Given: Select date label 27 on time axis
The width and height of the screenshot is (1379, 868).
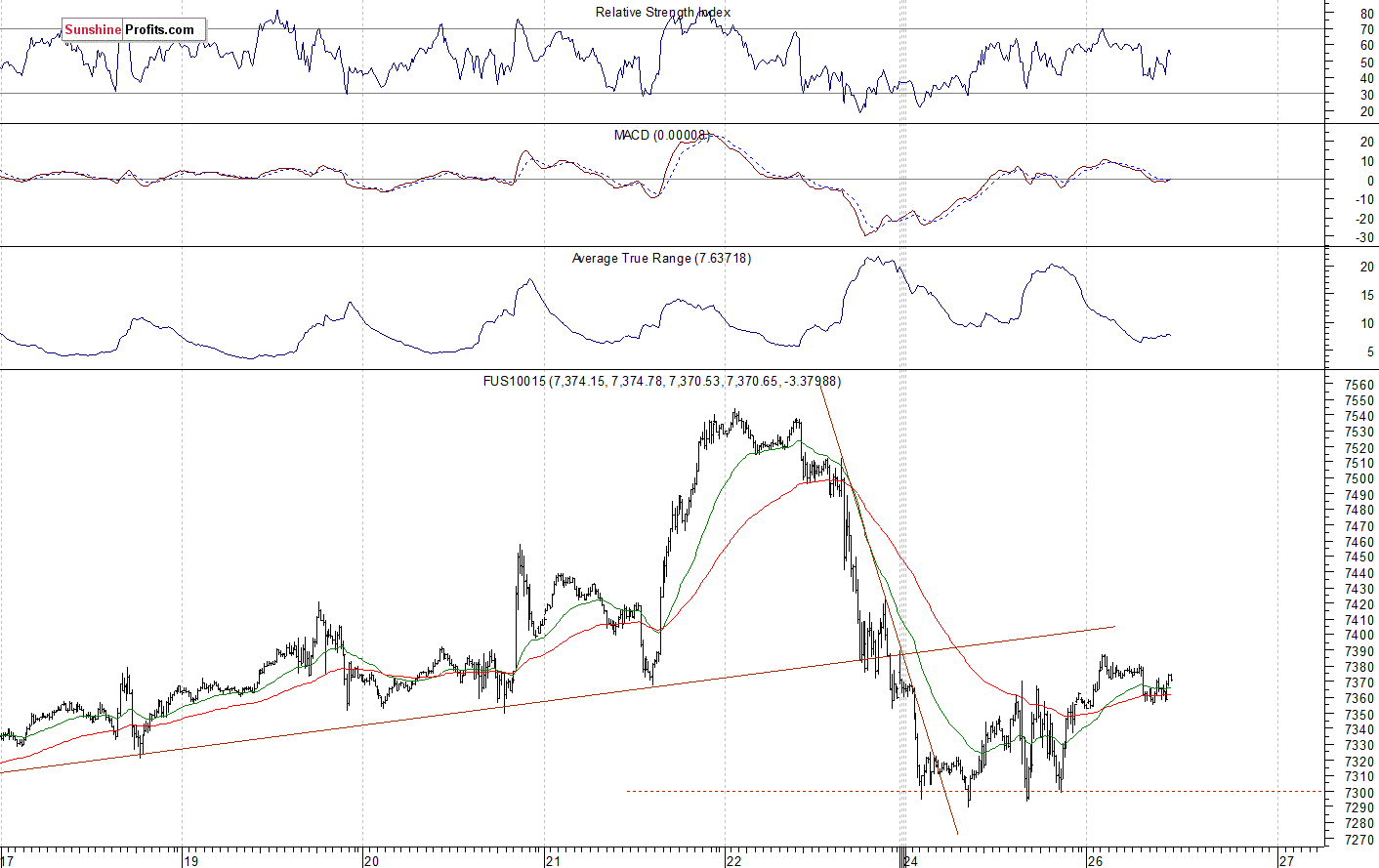Looking at the screenshot, I should (x=1286, y=861).
